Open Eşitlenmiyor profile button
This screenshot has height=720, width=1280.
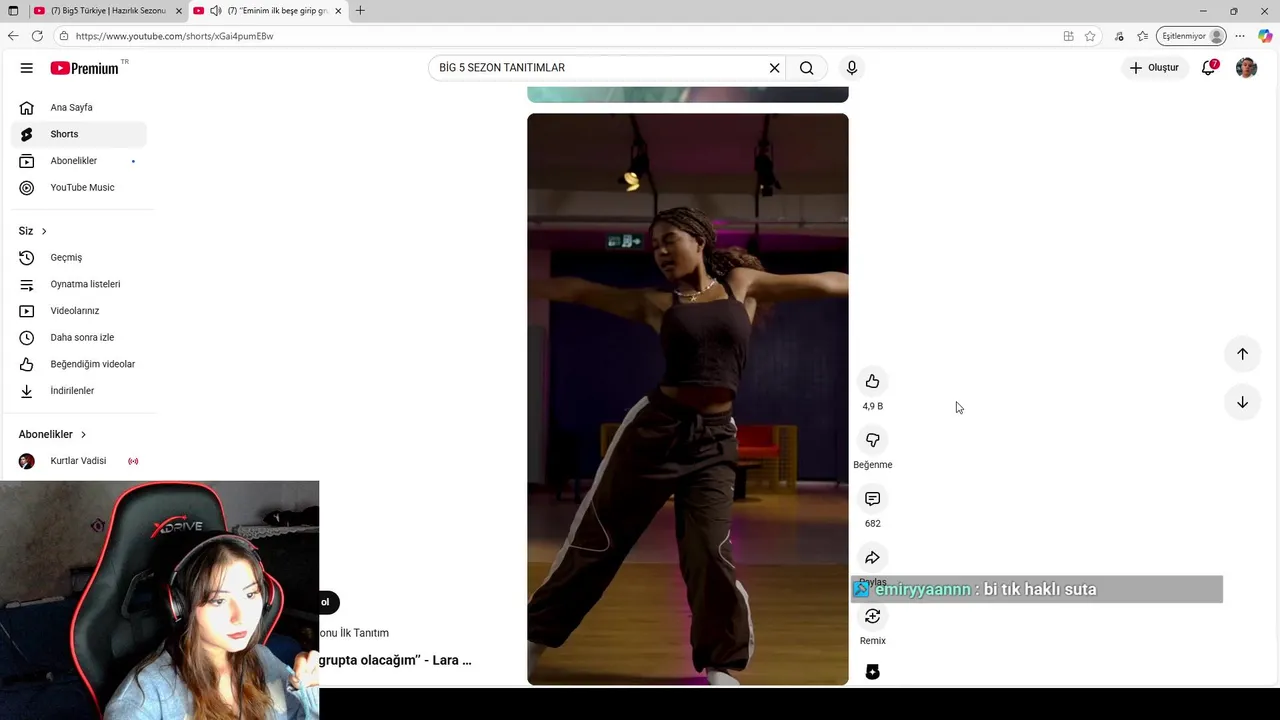tap(1191, 36)
